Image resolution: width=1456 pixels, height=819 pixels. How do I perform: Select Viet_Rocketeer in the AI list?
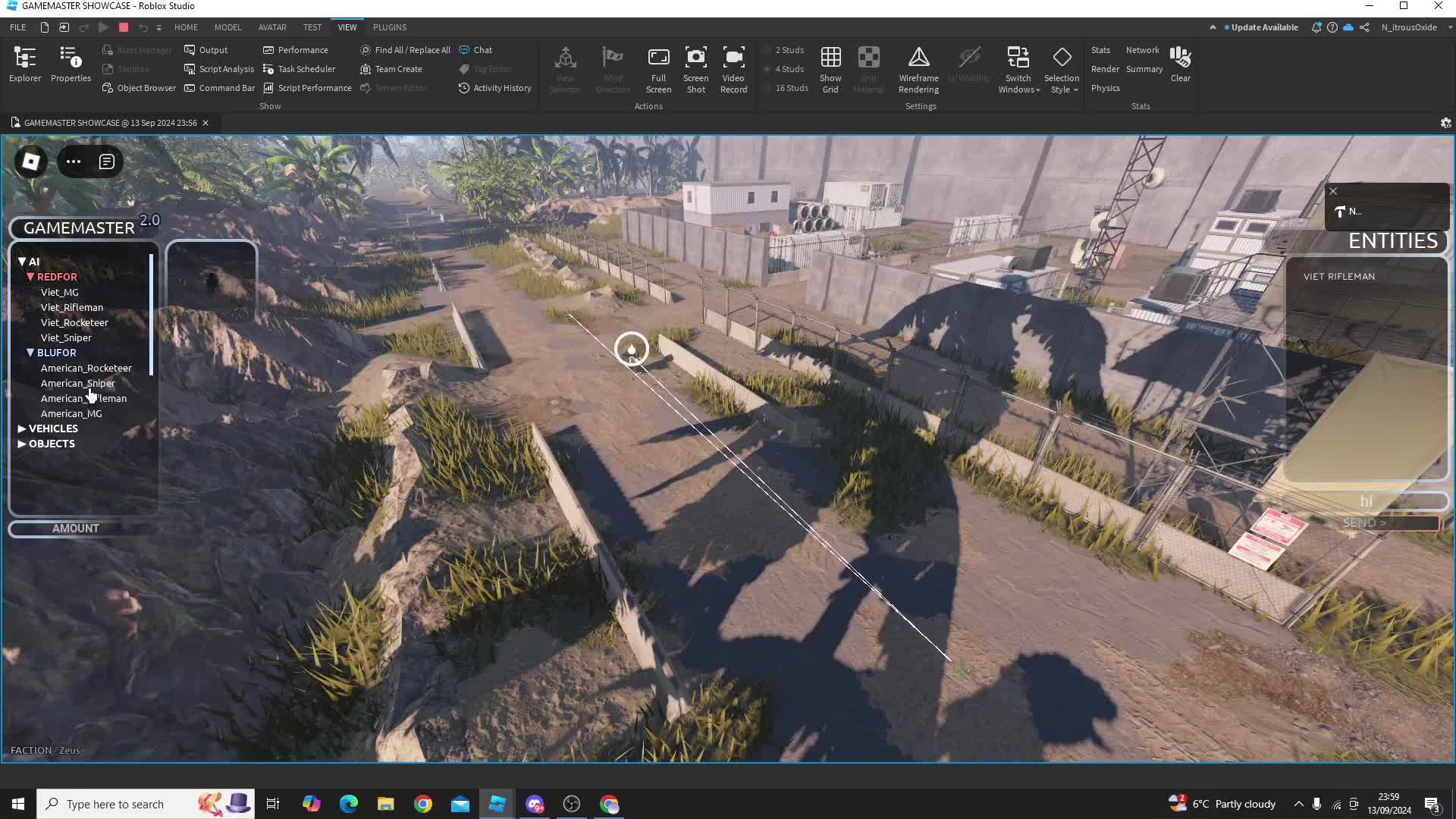(74, 322)
